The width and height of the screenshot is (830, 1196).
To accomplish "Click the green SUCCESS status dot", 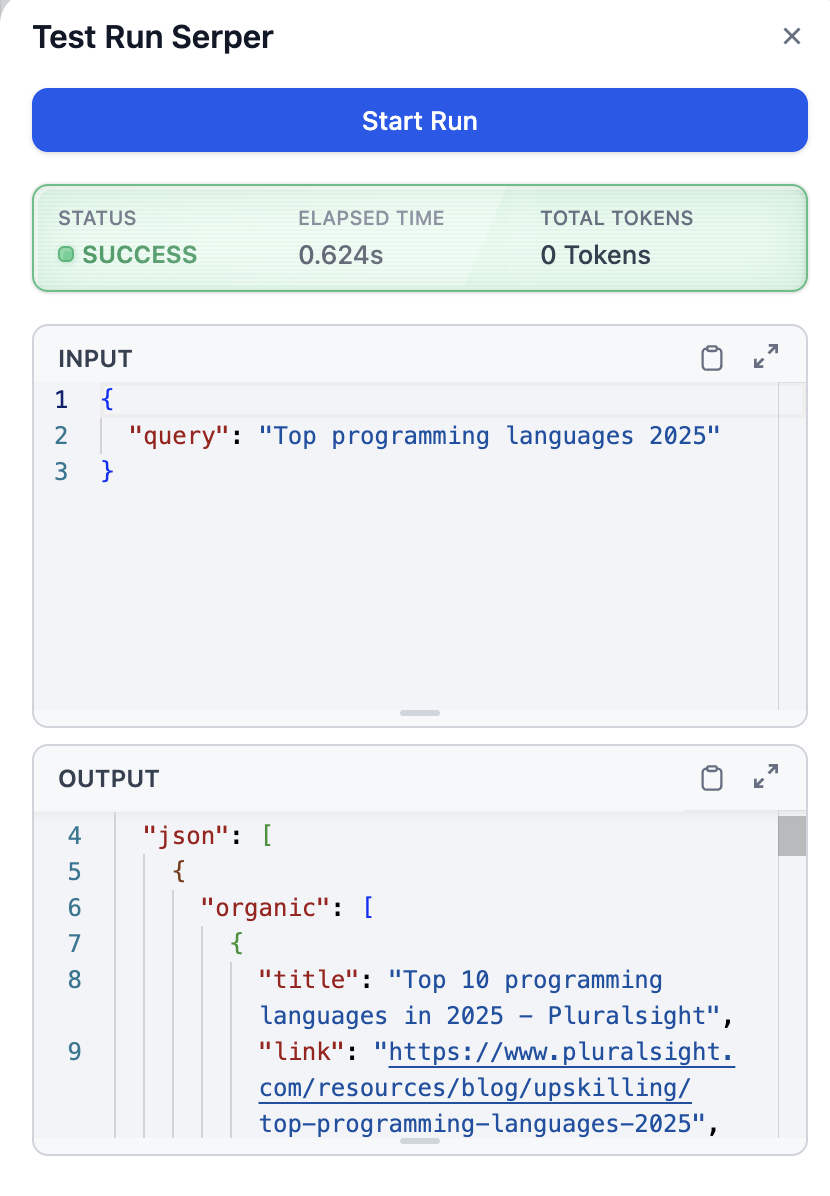I will 66,255.
